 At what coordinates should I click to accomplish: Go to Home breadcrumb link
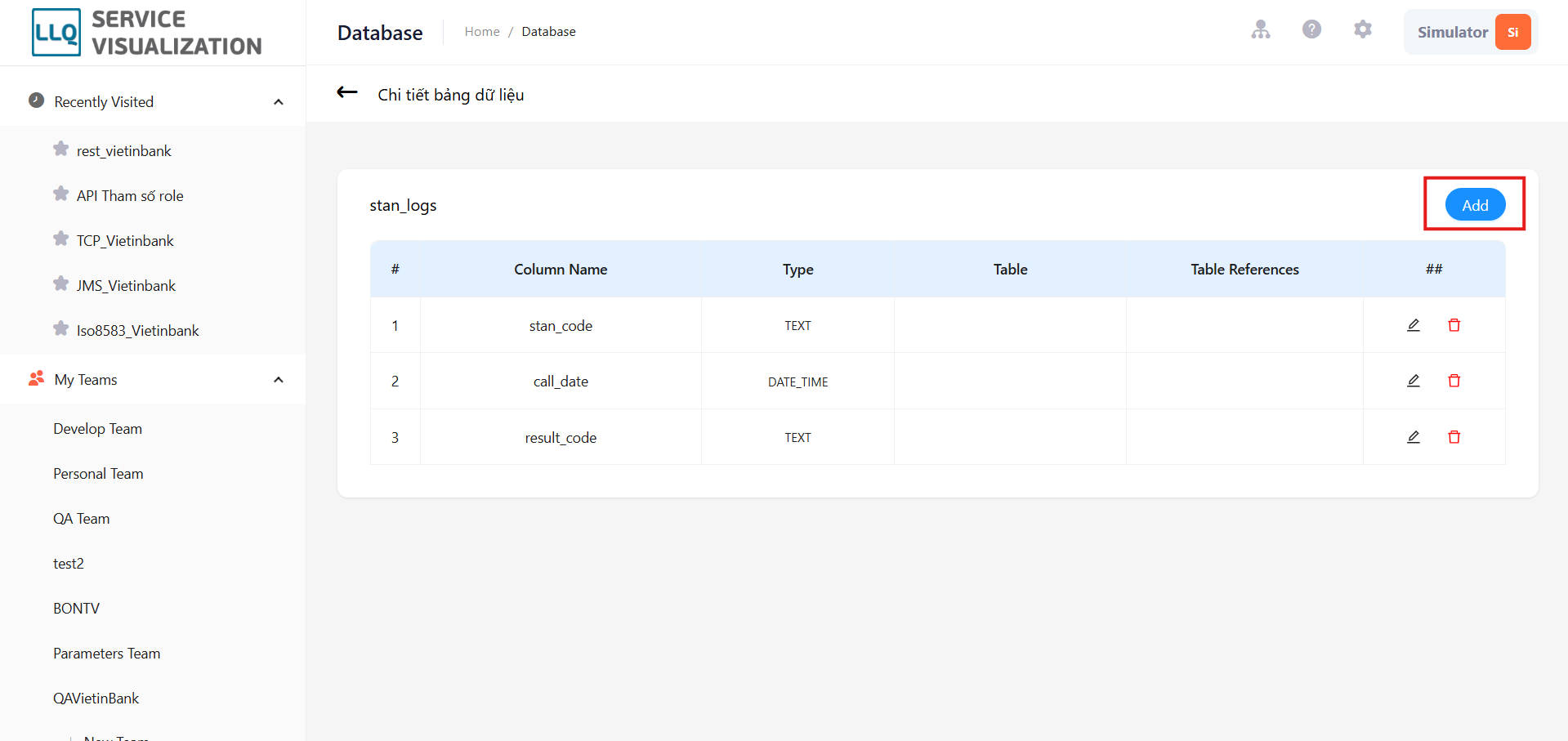[482, 32]
